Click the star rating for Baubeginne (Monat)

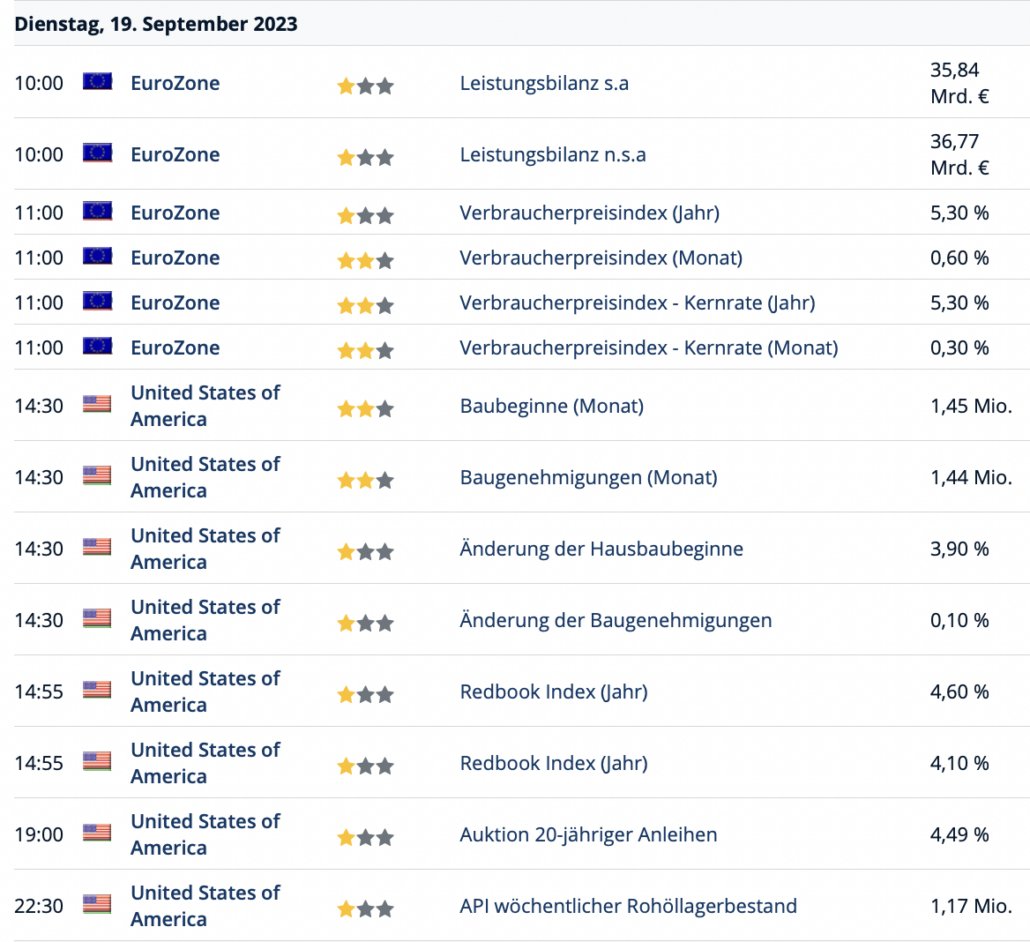pyautogui.click(x=365, y=409)
